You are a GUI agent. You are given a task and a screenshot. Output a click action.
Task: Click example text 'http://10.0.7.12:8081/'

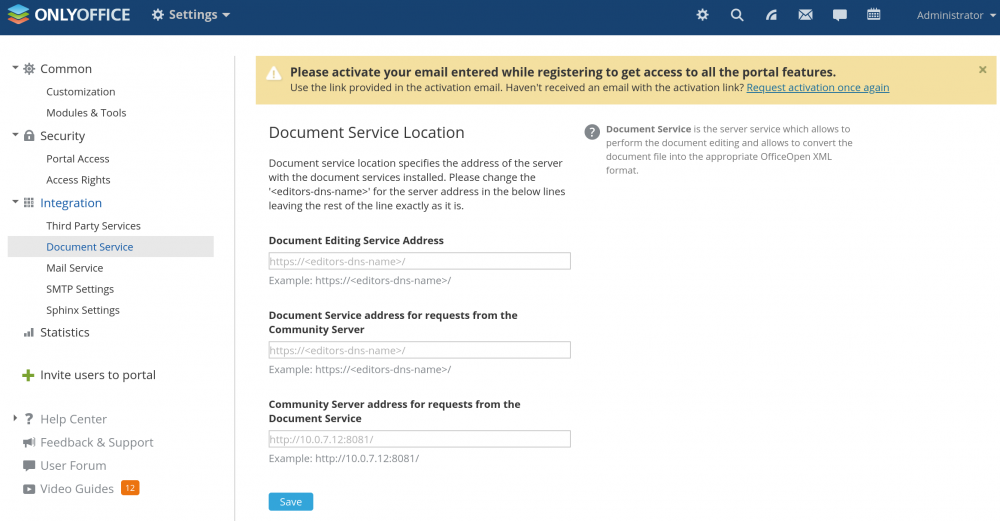tap(367, 459)
